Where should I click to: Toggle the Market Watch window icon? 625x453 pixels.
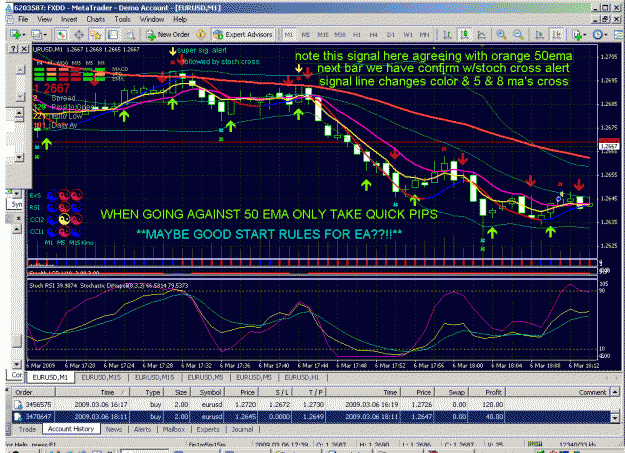(61, 35)
